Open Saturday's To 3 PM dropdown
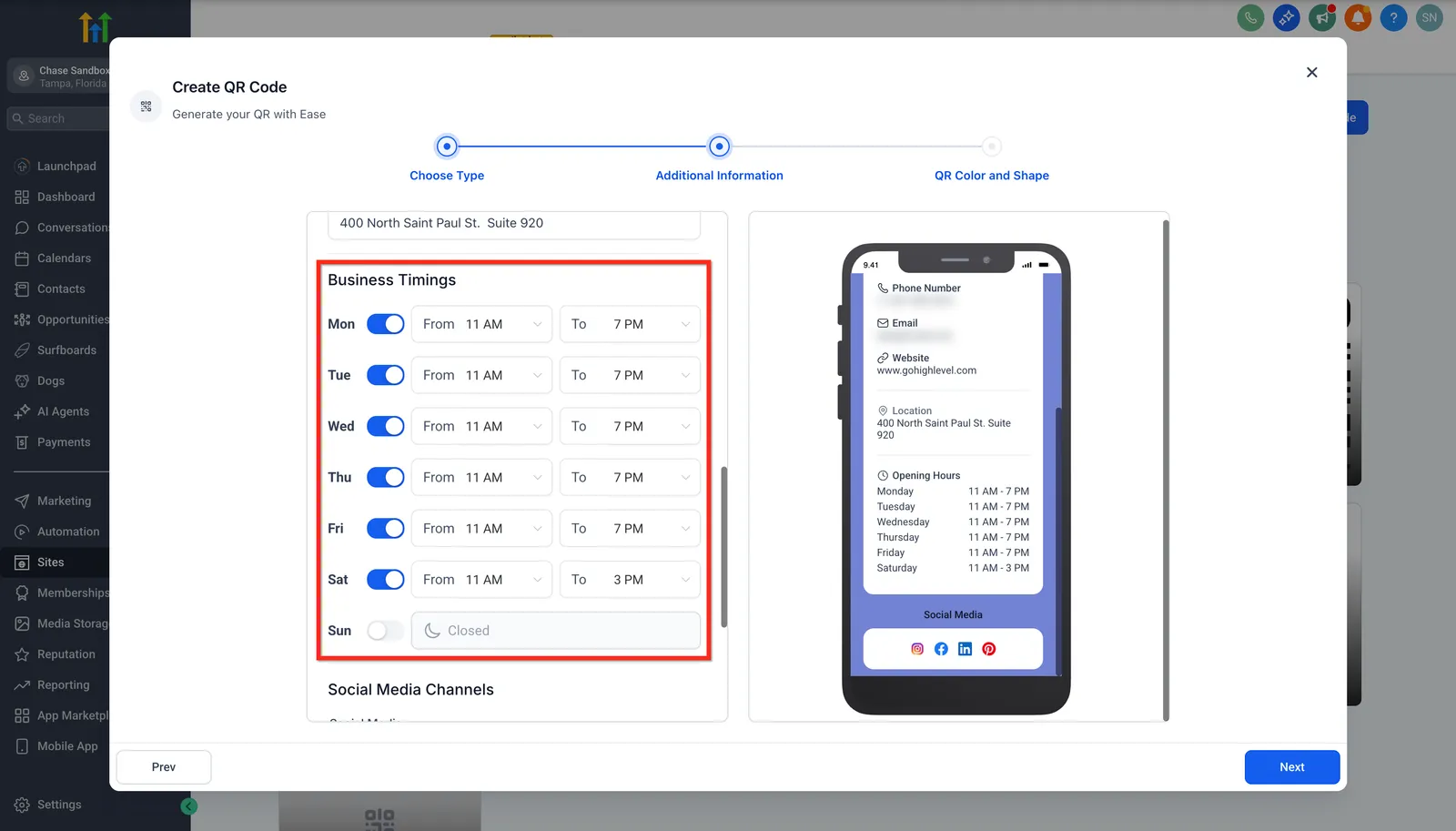Viewport: 1456px width, 831px height. point(630,580)
